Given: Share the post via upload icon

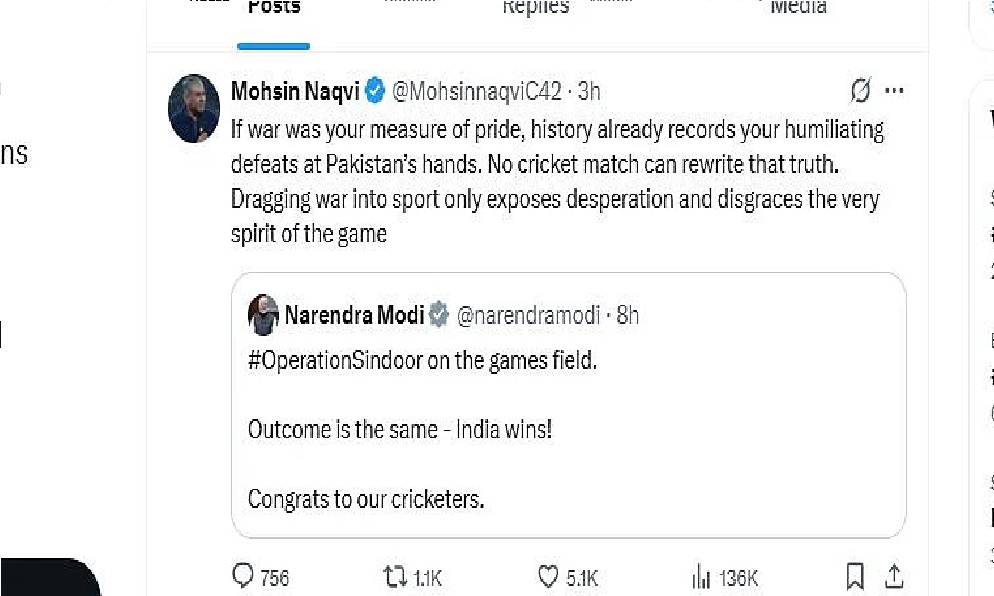Looking at the screenshot, I should pos(894,576).
